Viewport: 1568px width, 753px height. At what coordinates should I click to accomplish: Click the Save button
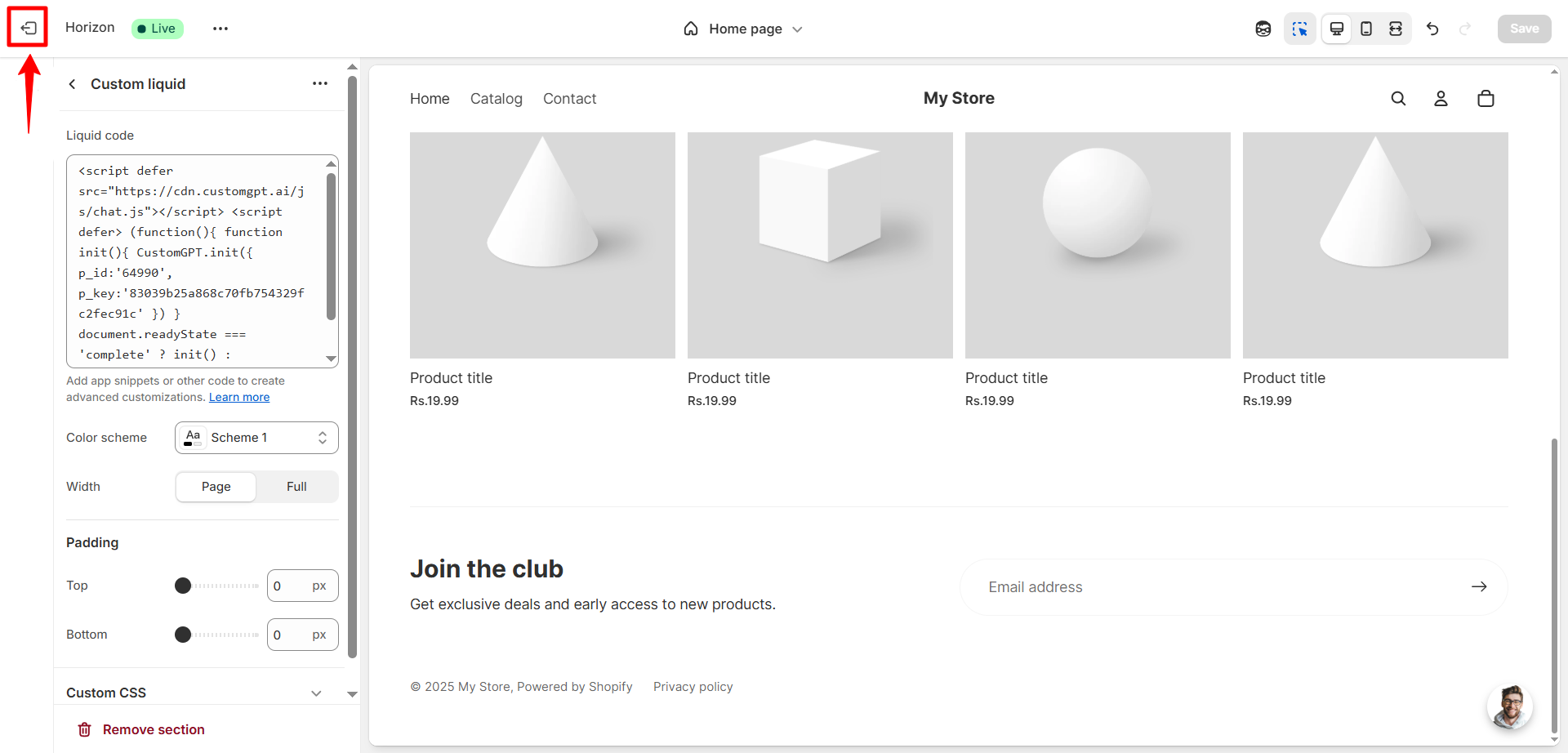click(1524, 29)
